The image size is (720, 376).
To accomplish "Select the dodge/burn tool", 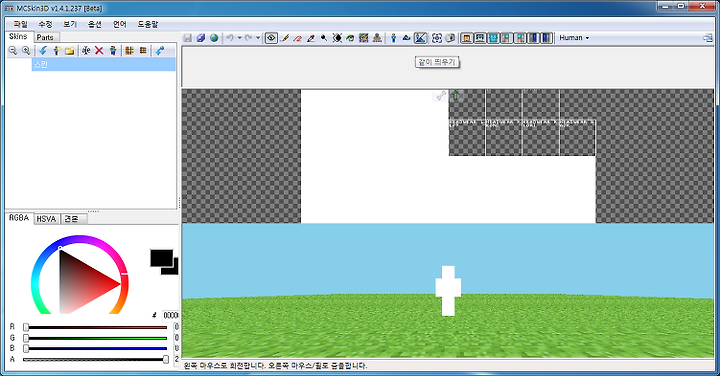I will (324, 38).
